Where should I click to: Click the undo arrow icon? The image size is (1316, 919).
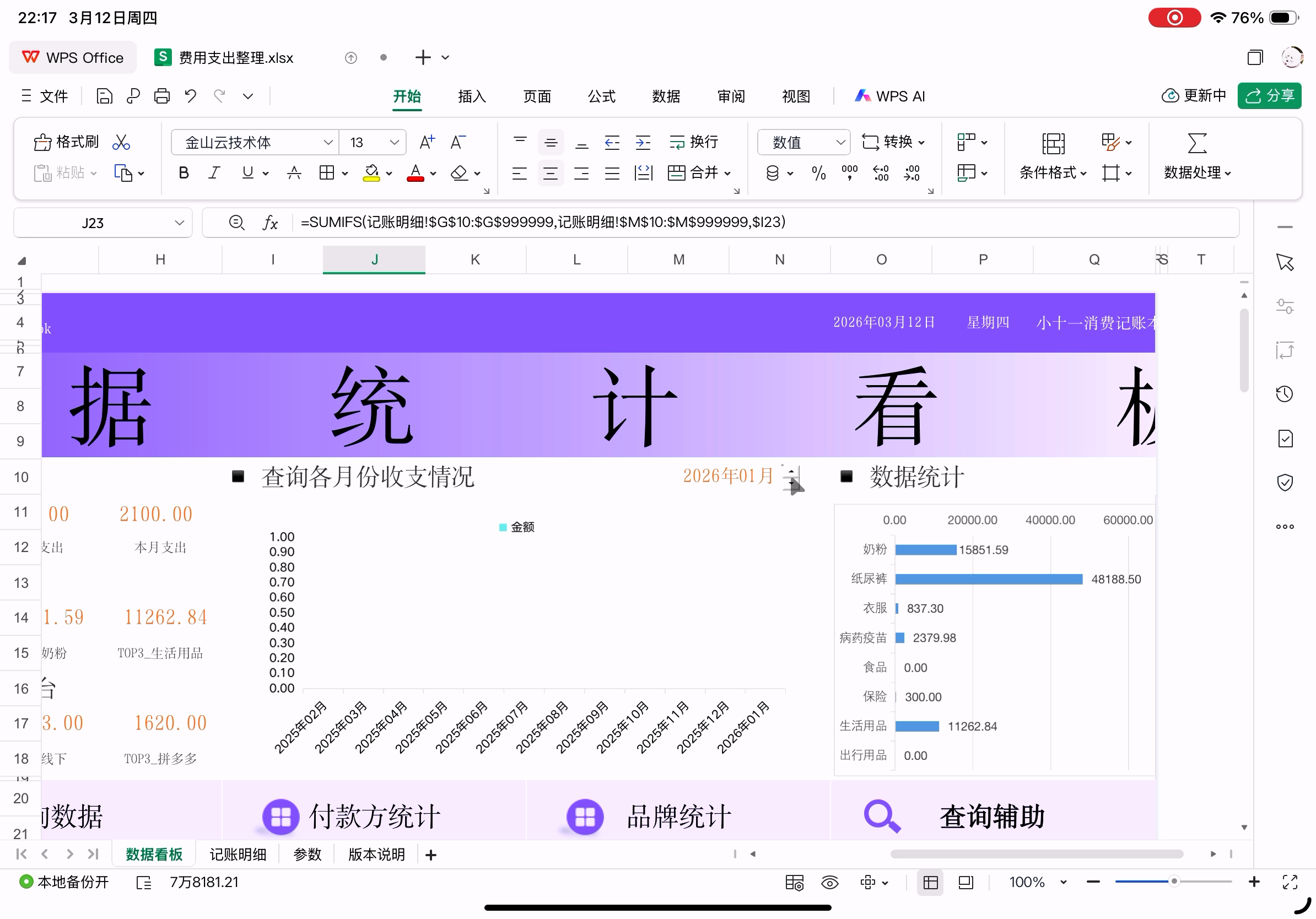coord(190,96)
